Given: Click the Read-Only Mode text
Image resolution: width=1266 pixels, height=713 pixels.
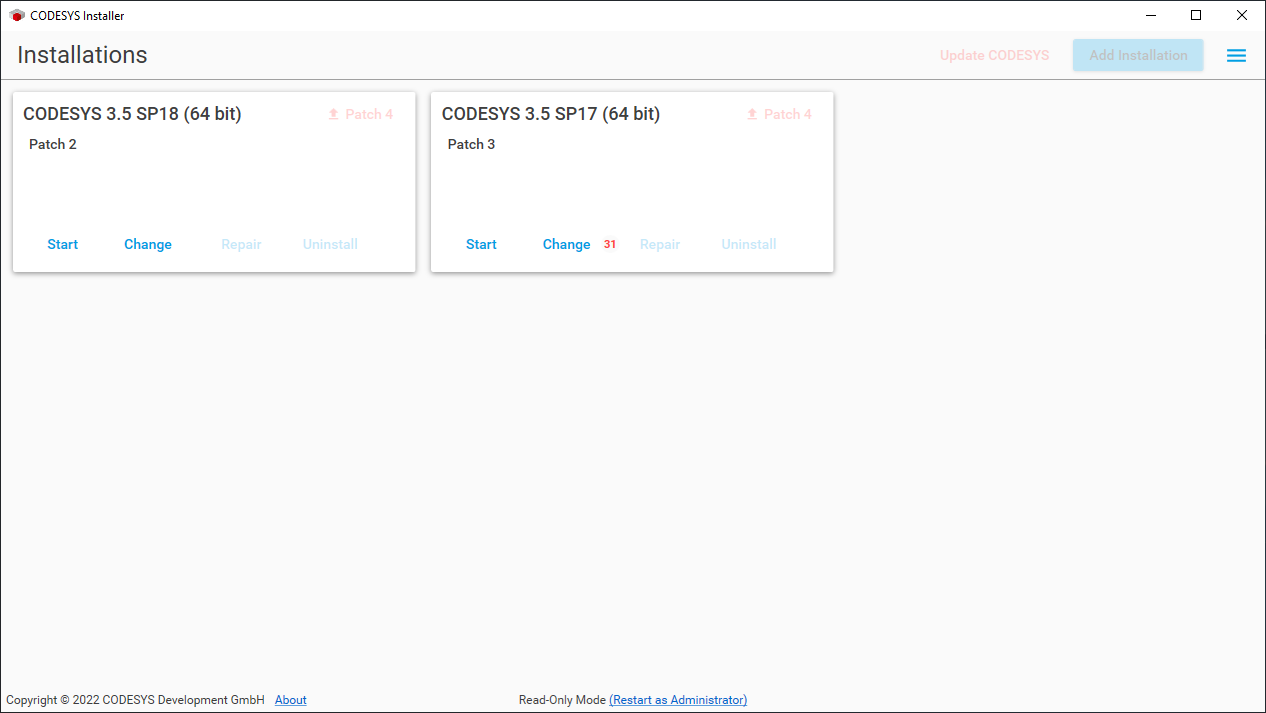Looking at the screenshot, I should coord(562,700).
